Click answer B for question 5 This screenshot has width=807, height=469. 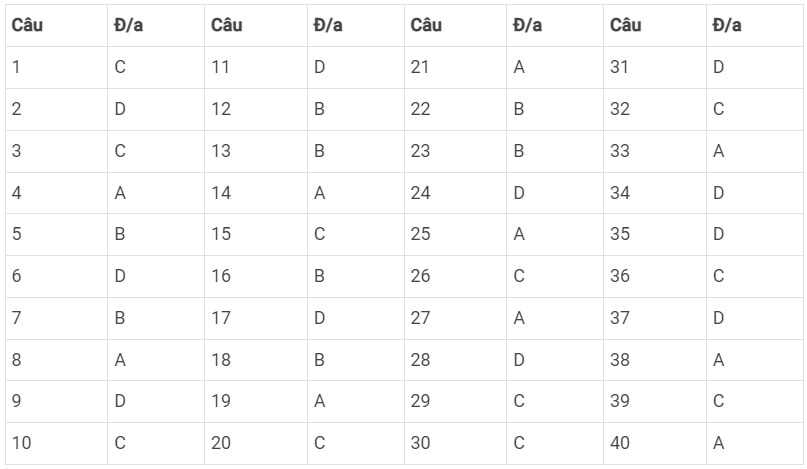156,234
